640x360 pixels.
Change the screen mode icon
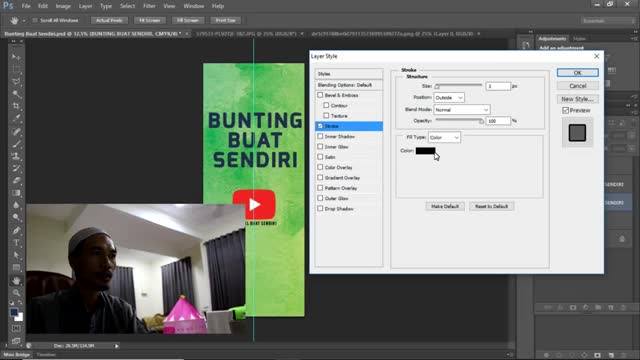(16, 340)
